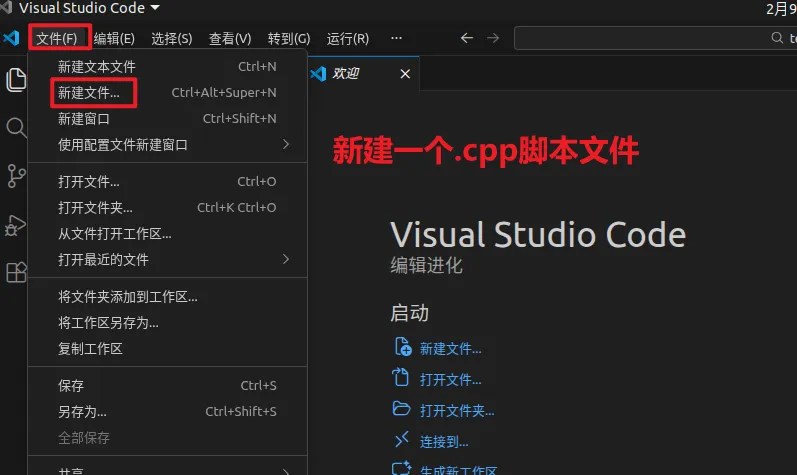Choose 复制工作区 menu entry
The image size is (797, 475).
click(x=168, y=349)
